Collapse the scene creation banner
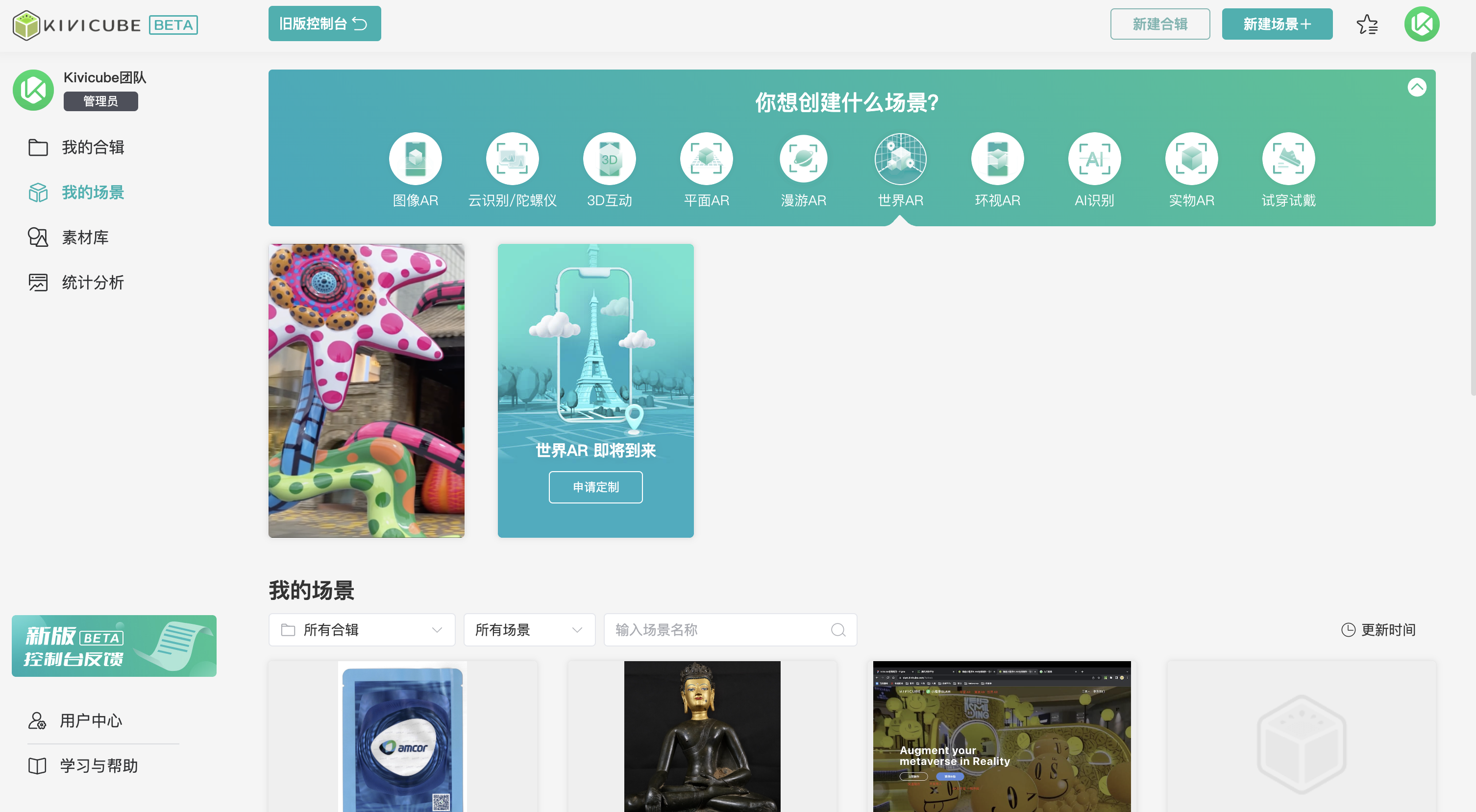The height and width of the screenshot is (812, 1476). tap(1416, 87)
